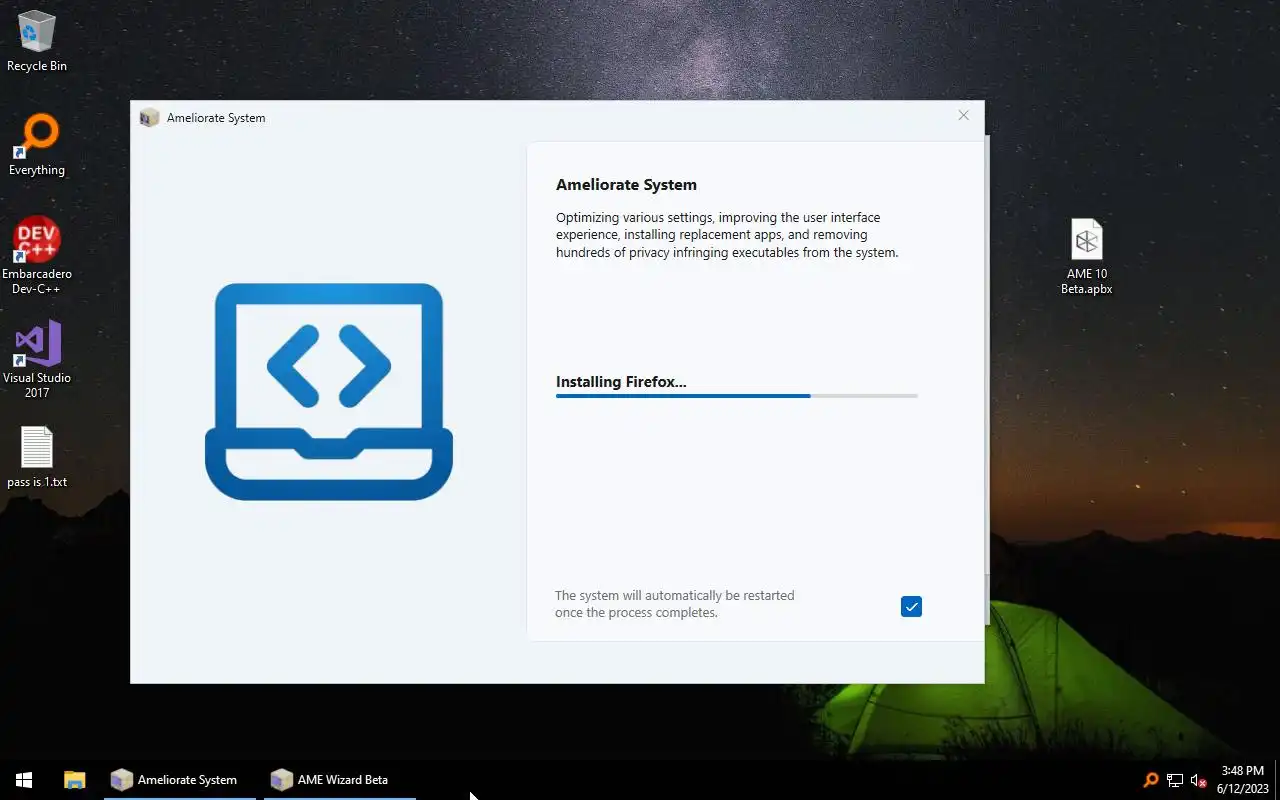Screen dimensions: 1280x800
Task: Click the large laptop code illustration
Action: click(x=329, y=391)
